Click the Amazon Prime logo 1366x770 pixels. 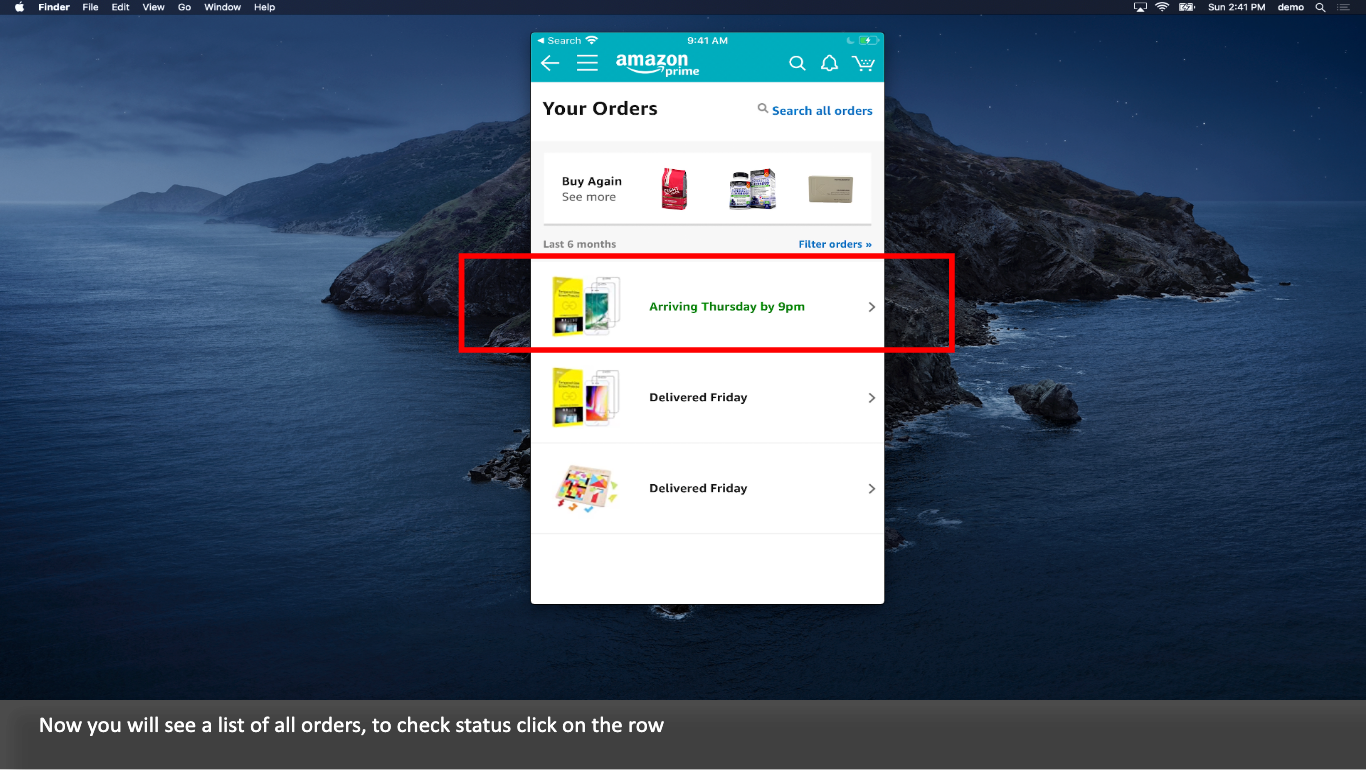point(655,62)
